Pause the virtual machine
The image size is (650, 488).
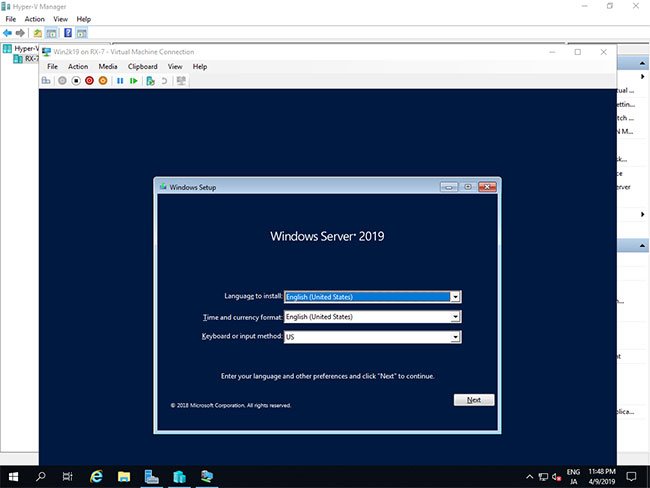120,81
